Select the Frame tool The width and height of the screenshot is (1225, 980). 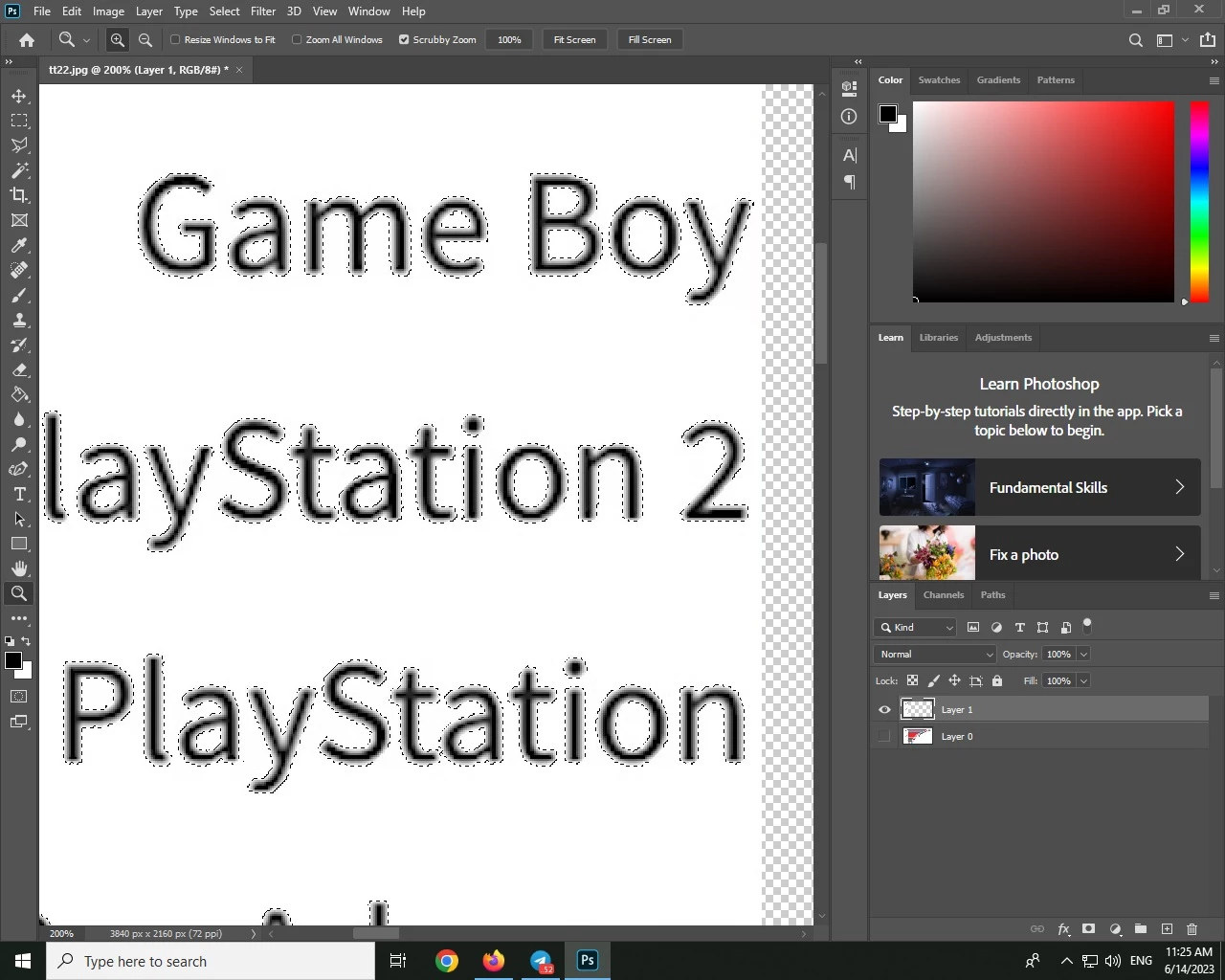coord(19,220)
